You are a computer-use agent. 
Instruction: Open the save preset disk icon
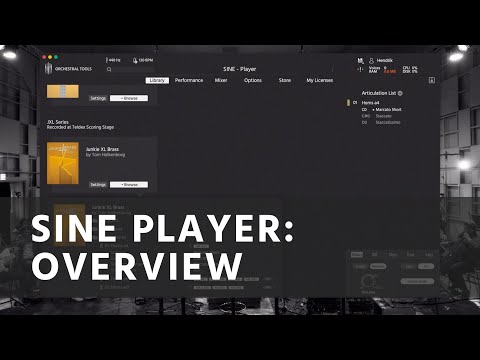[360, 60]
